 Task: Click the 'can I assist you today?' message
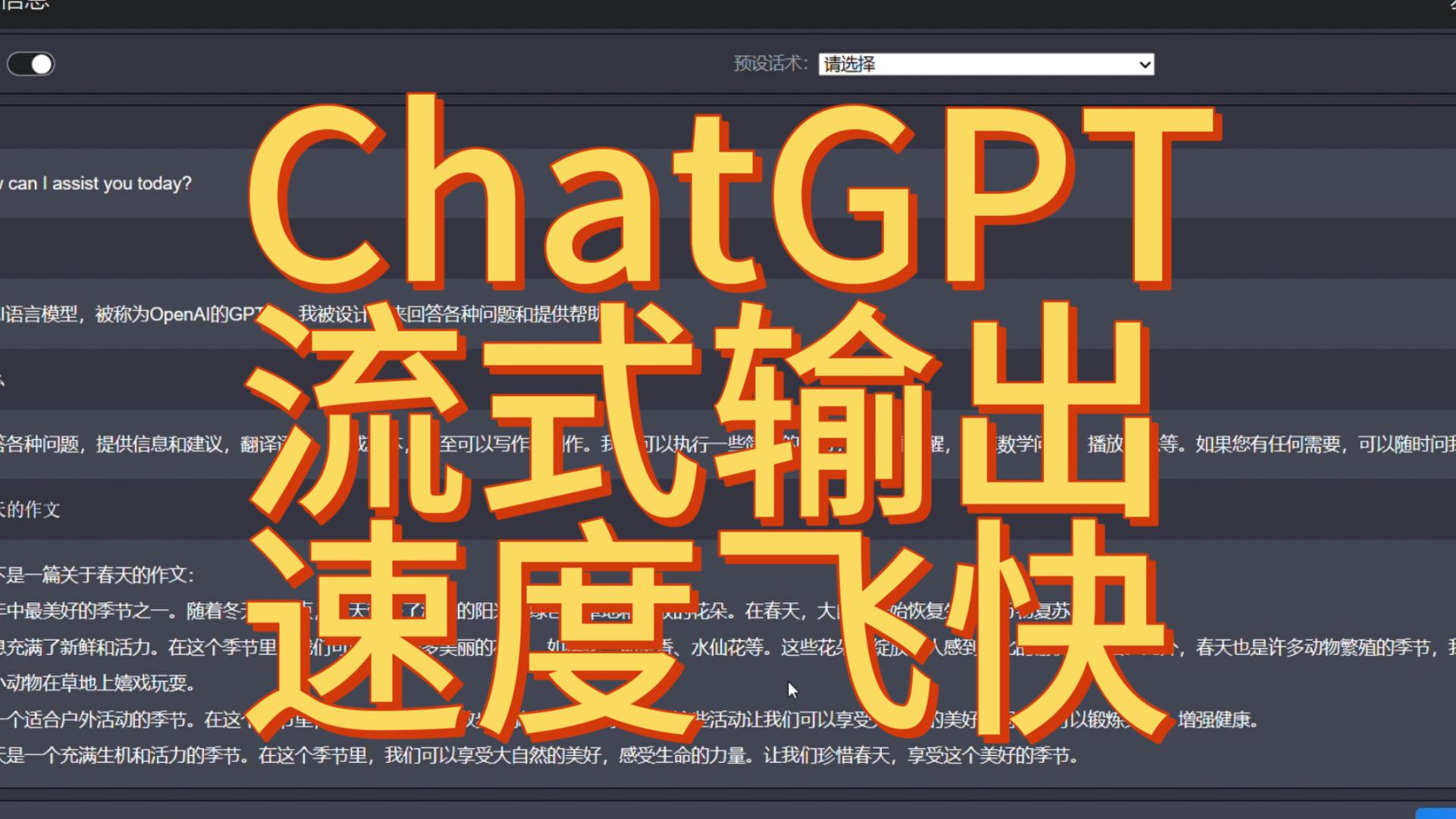point(99,184)
